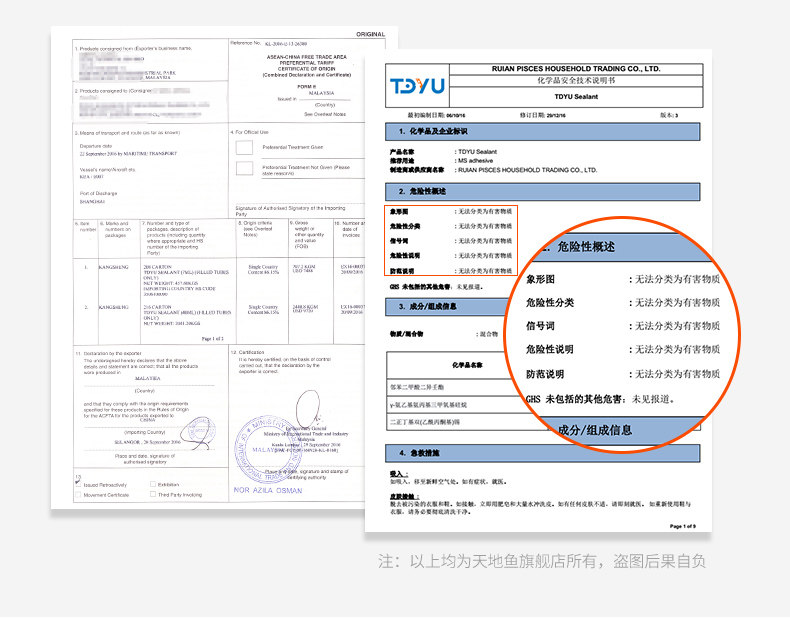Click the '化学品安全技术说明书' subtitle

576,81
